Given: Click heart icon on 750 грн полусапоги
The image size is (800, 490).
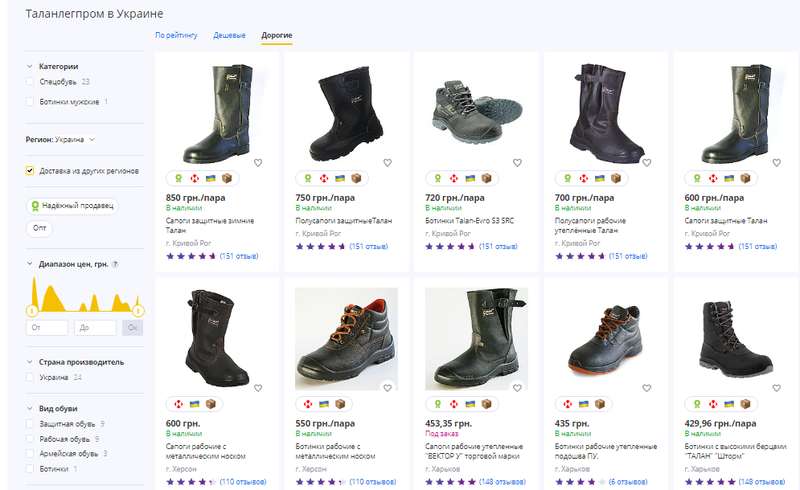Looking at the screenshot, I should (x=387, y=162).
